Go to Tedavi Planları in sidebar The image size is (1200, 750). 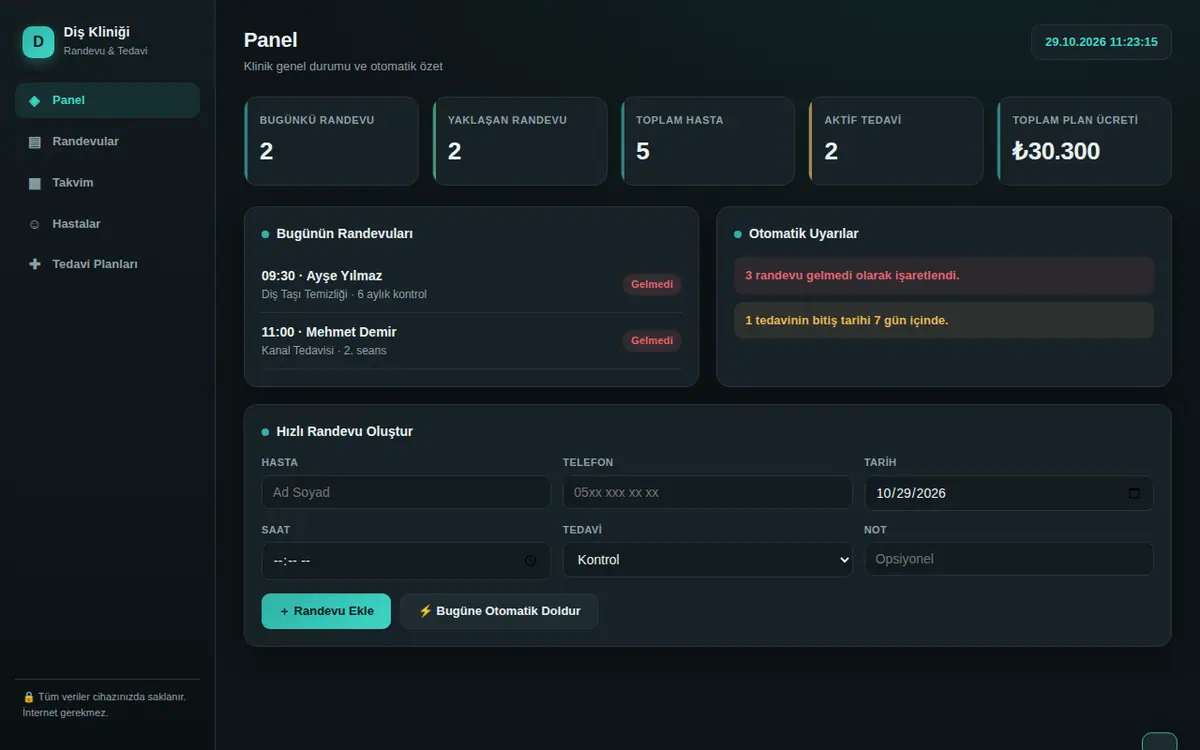pyautogui.click(x=107, y=265)
